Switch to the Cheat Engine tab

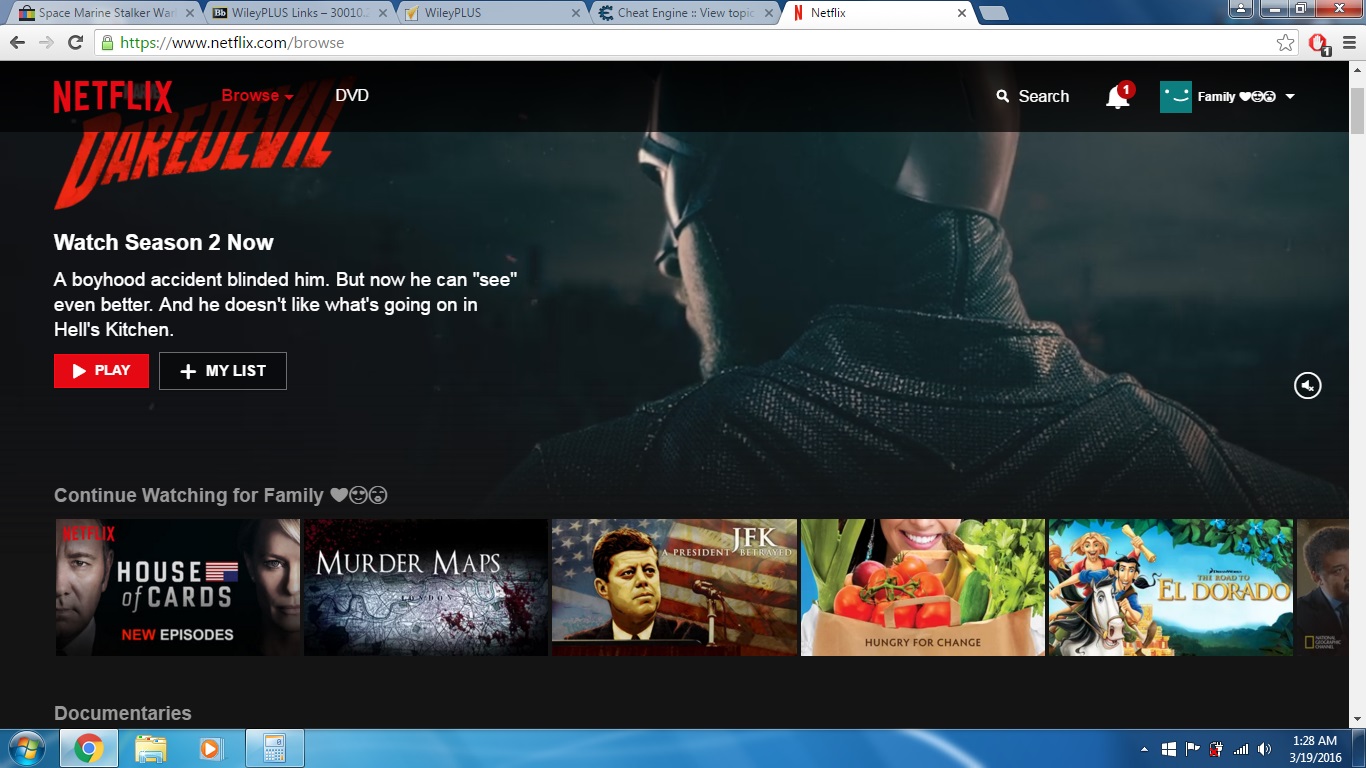tap(685, 13)
